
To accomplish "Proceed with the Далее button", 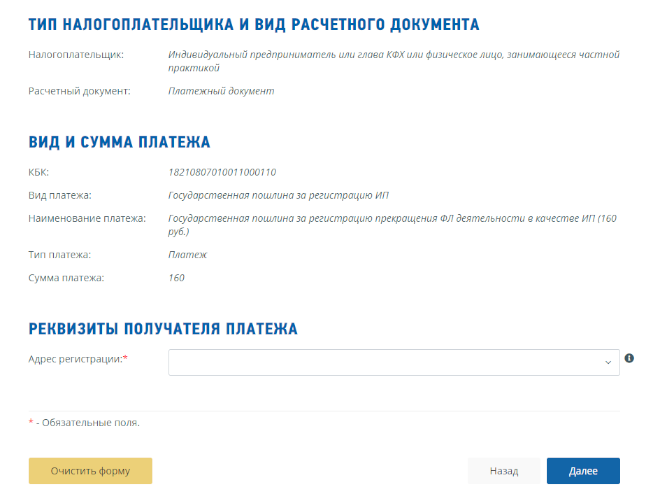I will tap(583, 471).
